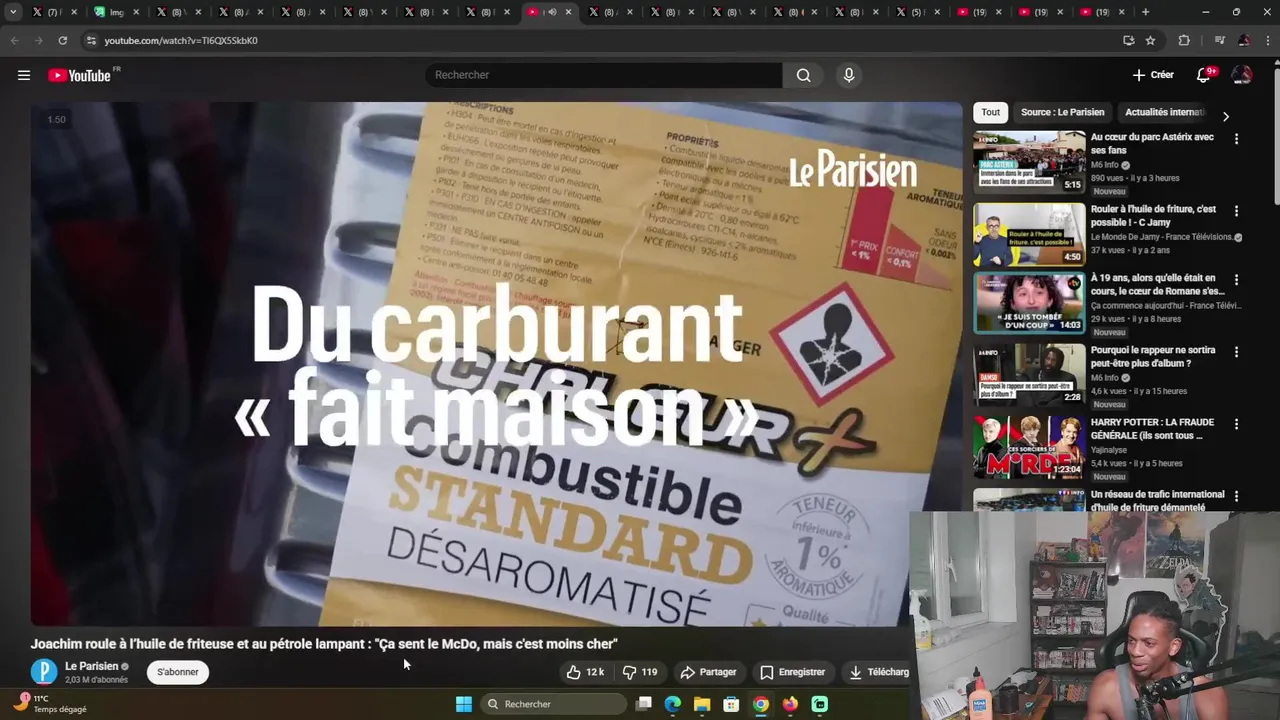This screenshot has height=720, width=1280.
Task: Open Task View on the taskbar
Action: (x=644, y=704)
